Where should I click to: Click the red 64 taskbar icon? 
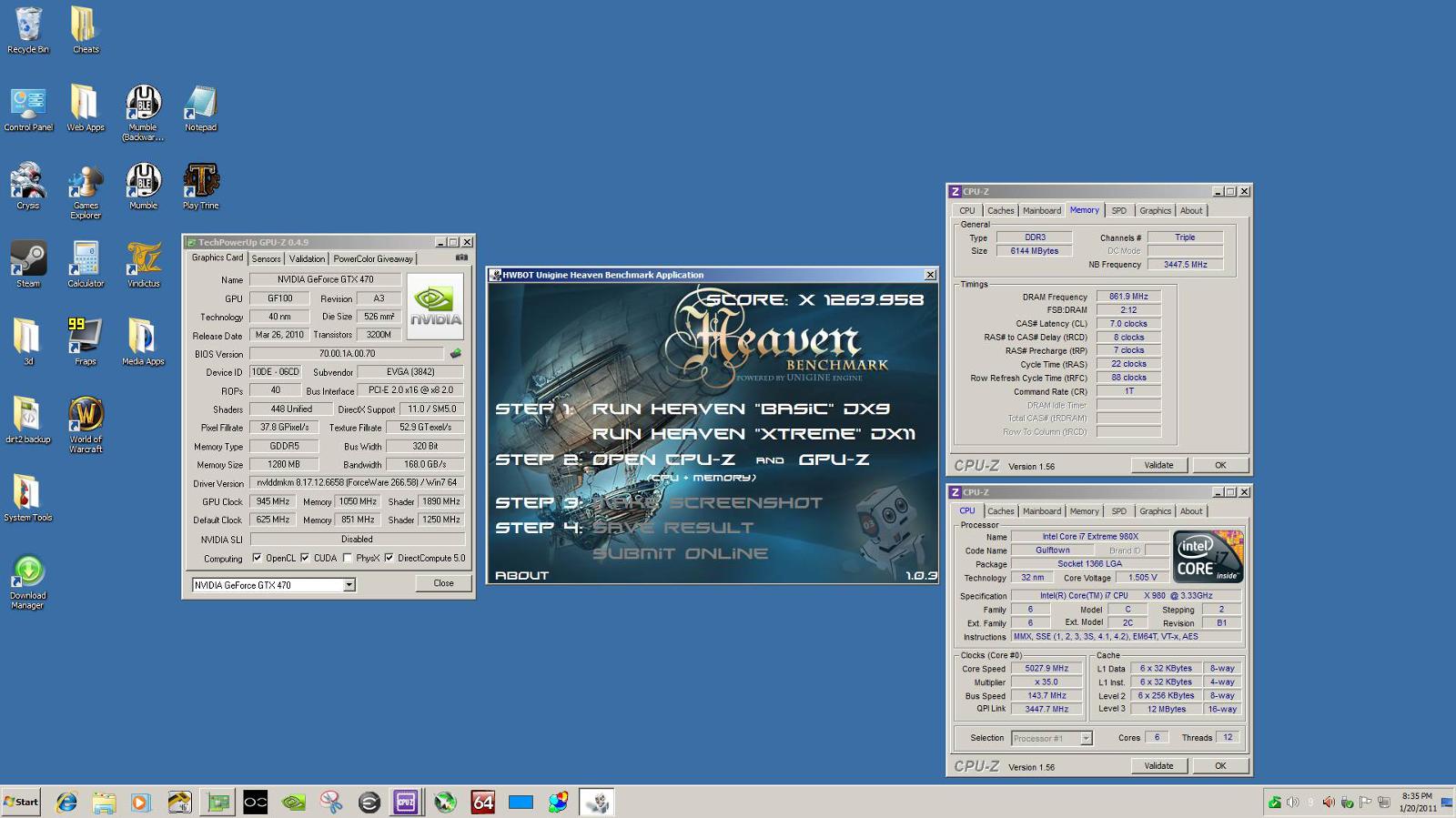tap(482, 802)
